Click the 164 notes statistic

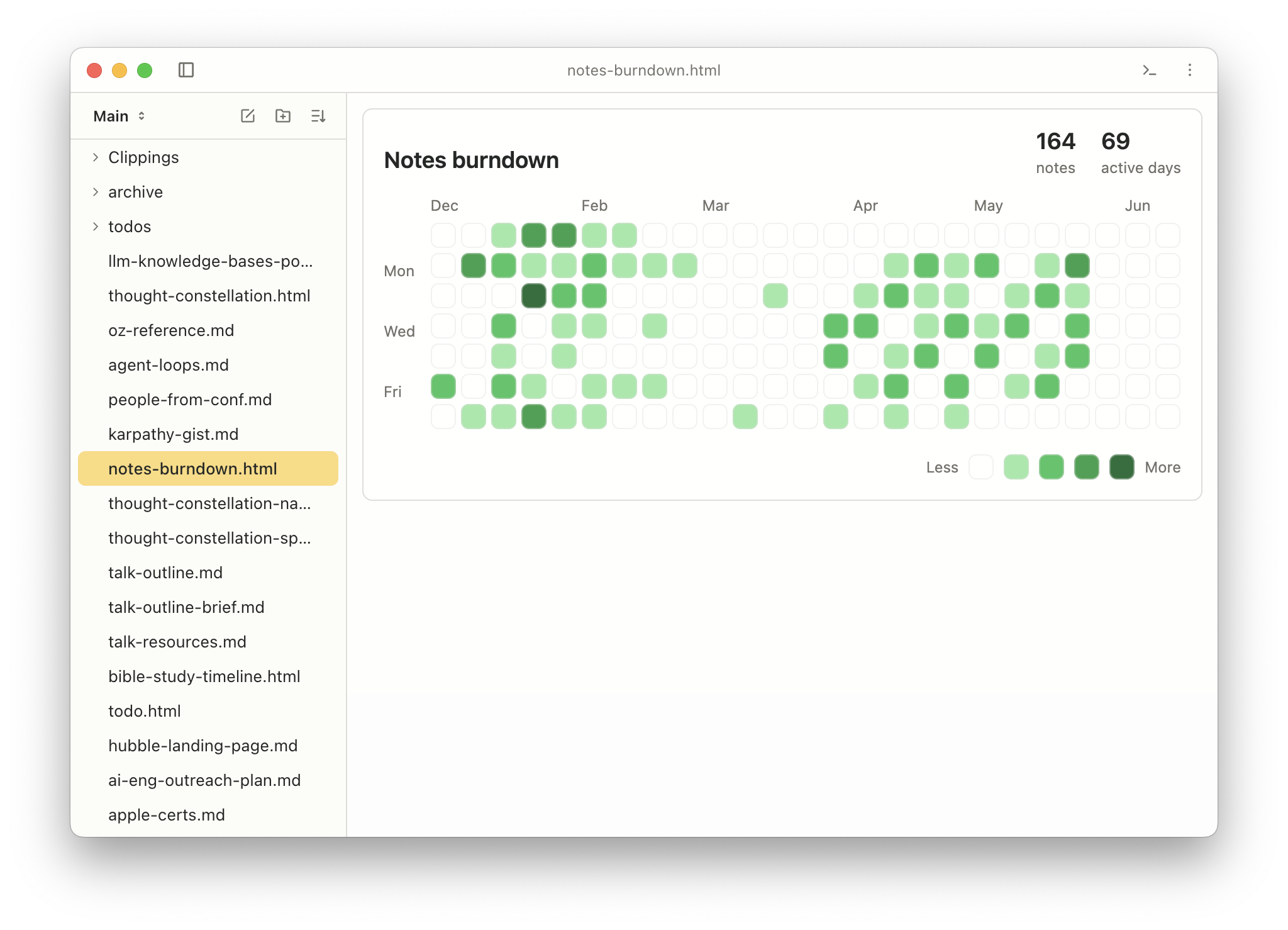click(x=1056, y=153)
